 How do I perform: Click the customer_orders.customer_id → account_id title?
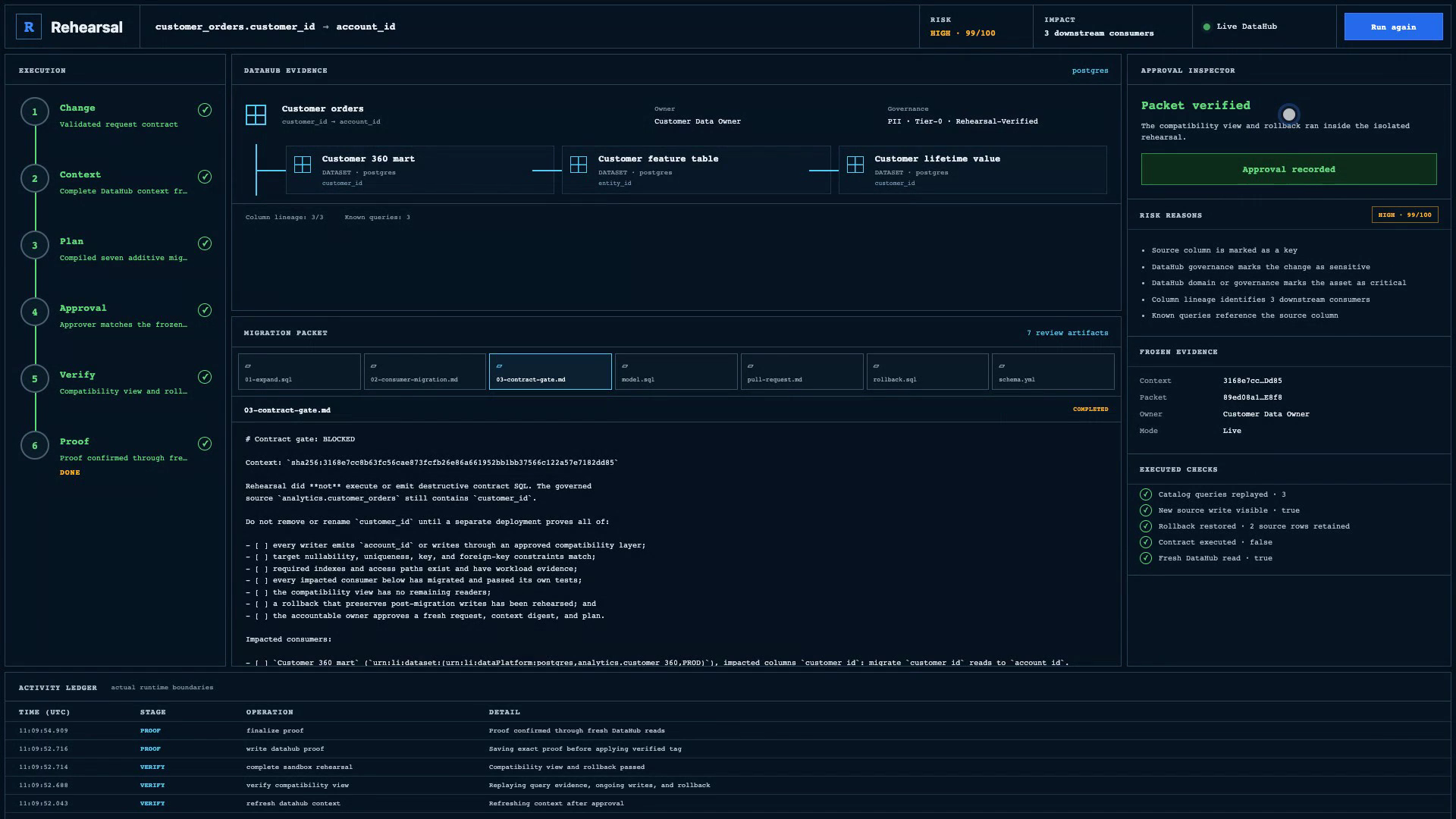pos(275,27)
